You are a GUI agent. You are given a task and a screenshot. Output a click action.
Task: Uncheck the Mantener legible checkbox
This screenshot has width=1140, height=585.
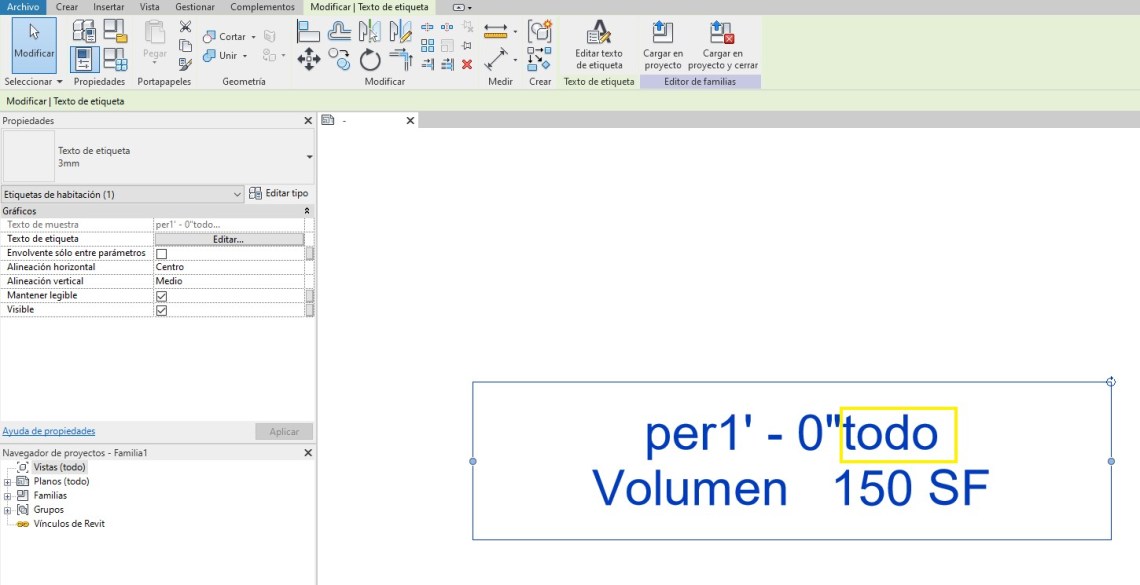tap(161, 296)
